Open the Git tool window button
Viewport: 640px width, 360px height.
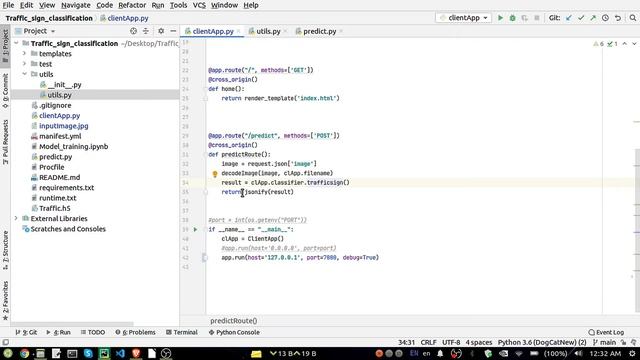[x=26, y=332]
